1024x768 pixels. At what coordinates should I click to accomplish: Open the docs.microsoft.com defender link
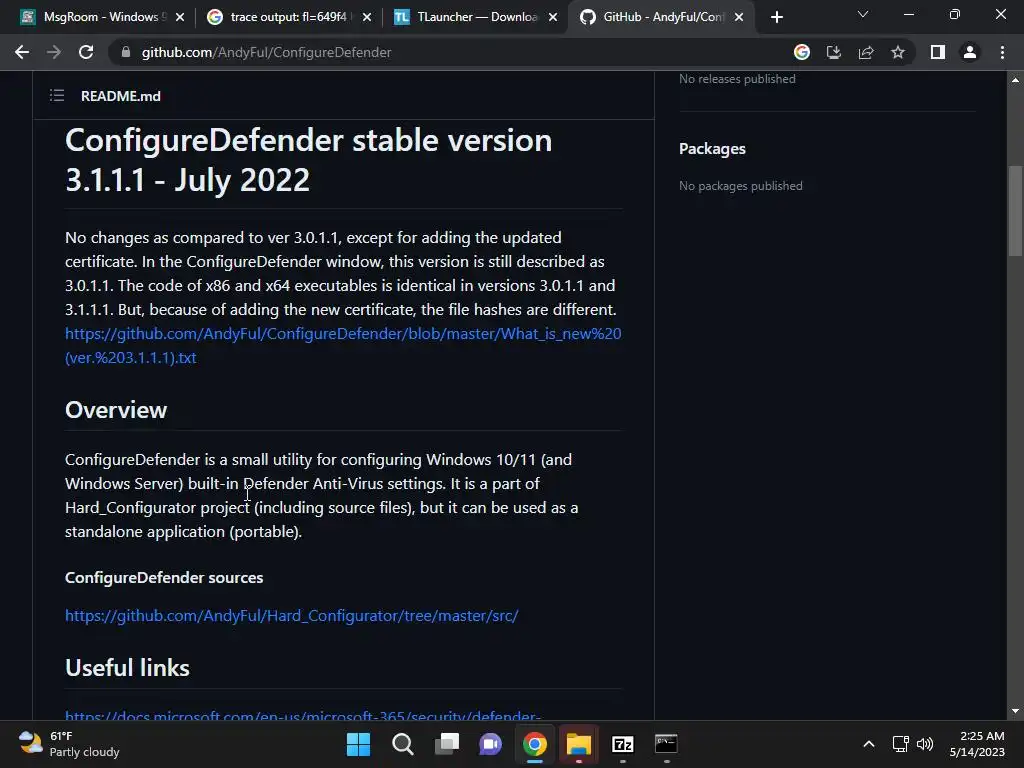302,715
